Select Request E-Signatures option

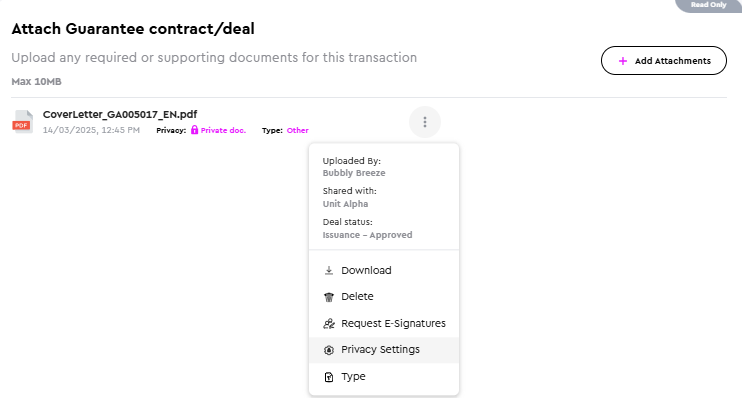[x=384, y=323]
